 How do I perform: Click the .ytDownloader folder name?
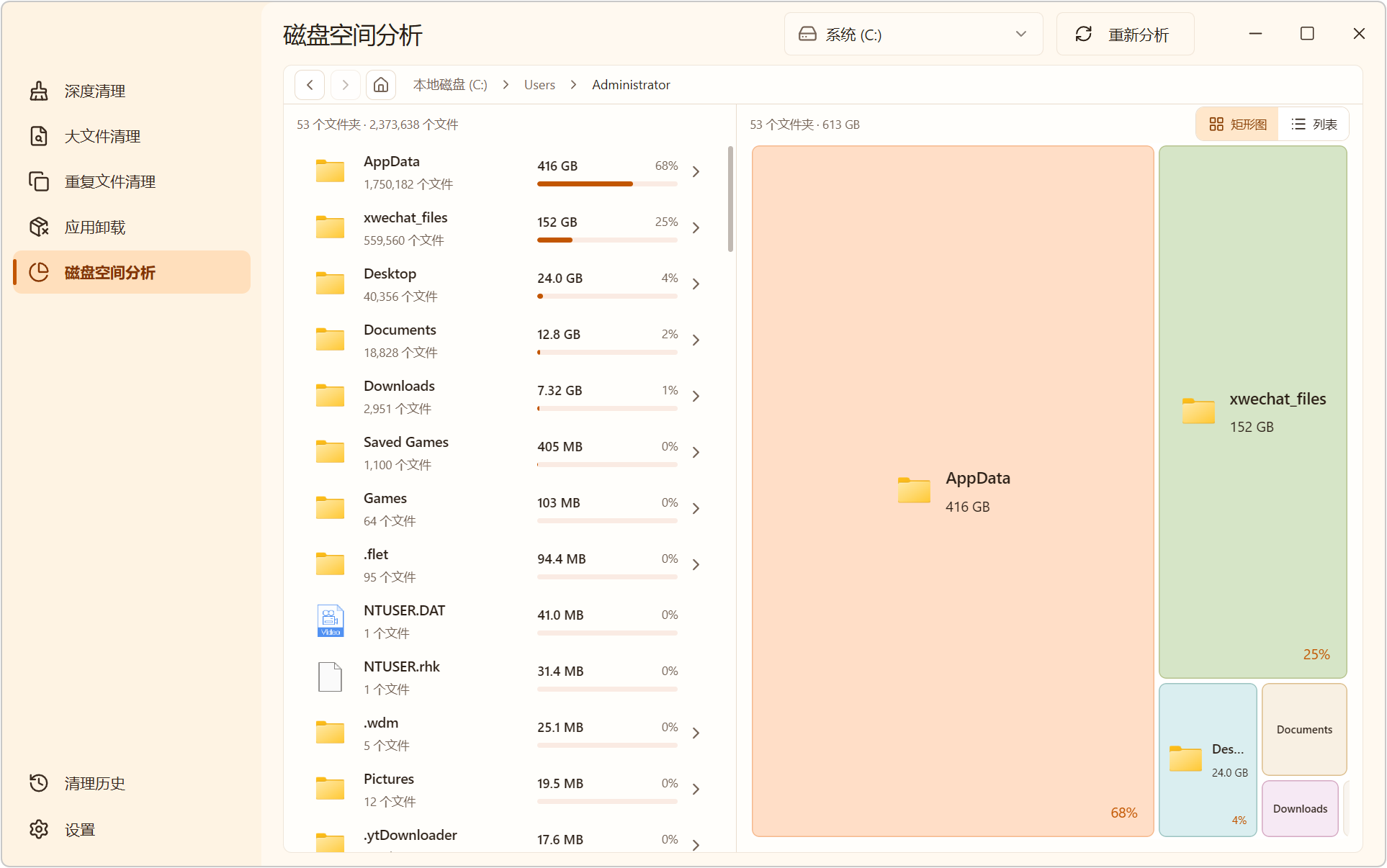click(410, 835)
